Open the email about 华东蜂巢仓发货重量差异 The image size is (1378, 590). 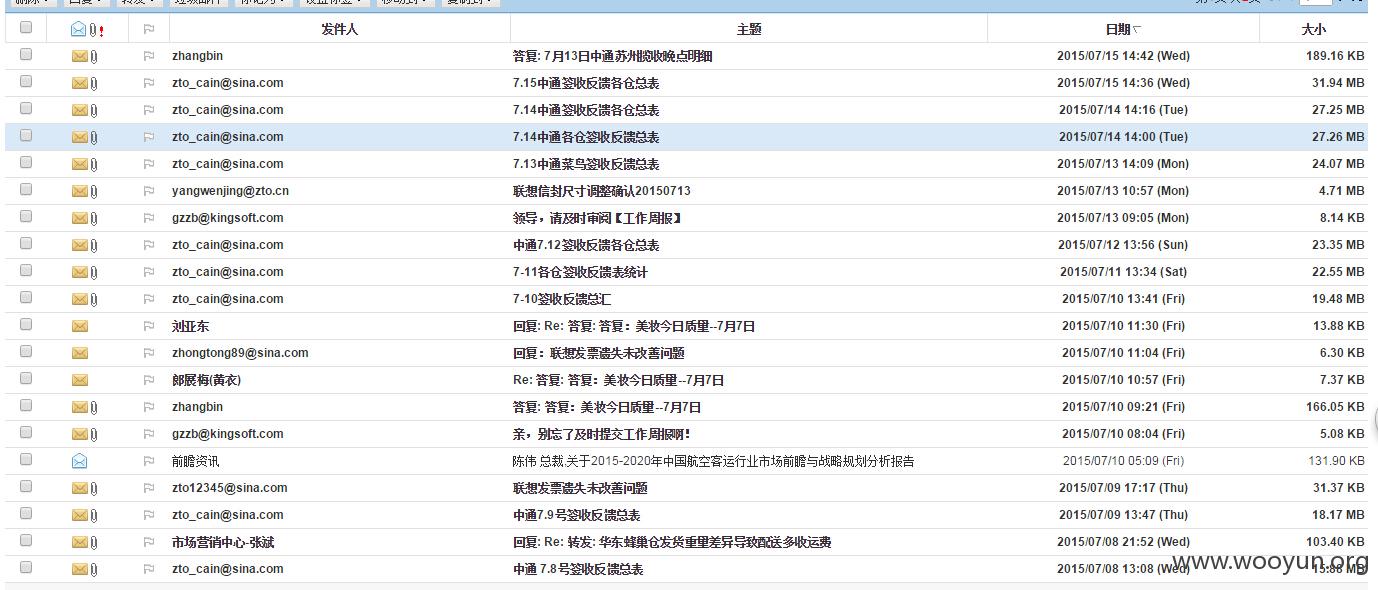pos(672,542)
